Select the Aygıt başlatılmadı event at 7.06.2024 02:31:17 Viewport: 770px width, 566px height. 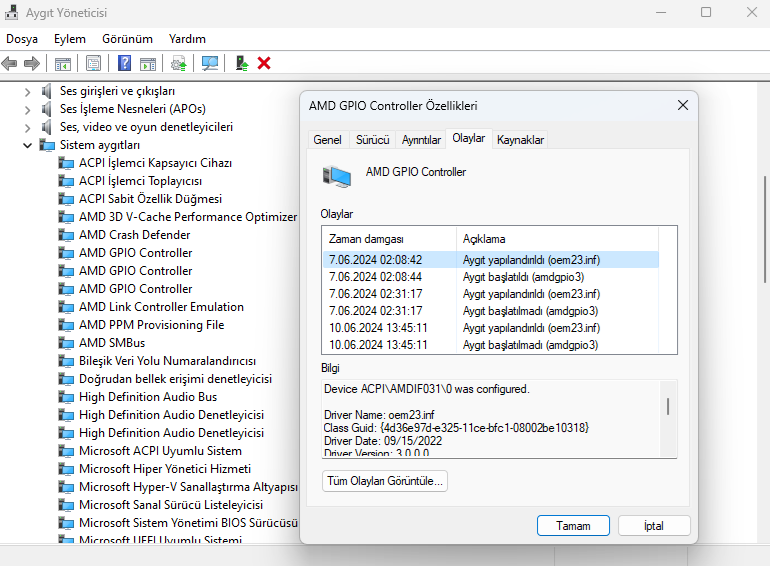[491, 311]
